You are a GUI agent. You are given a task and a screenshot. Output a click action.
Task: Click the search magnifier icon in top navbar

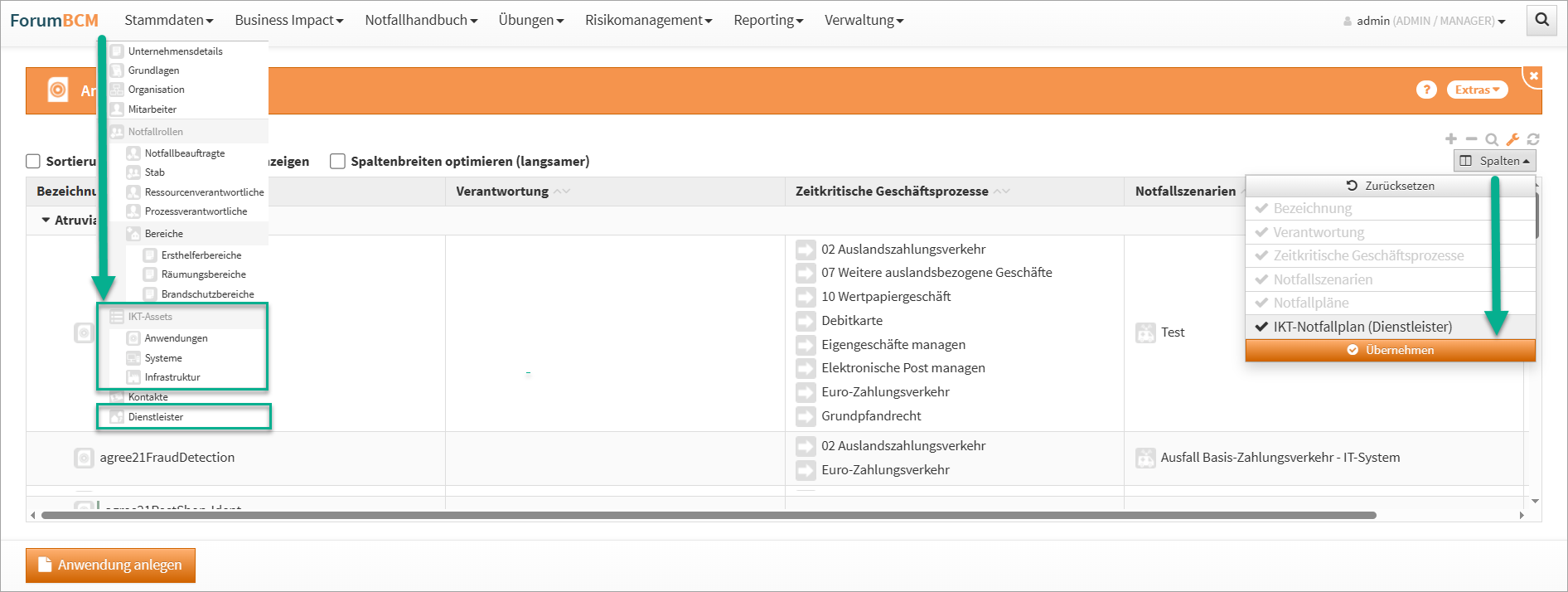(1541, 20)
